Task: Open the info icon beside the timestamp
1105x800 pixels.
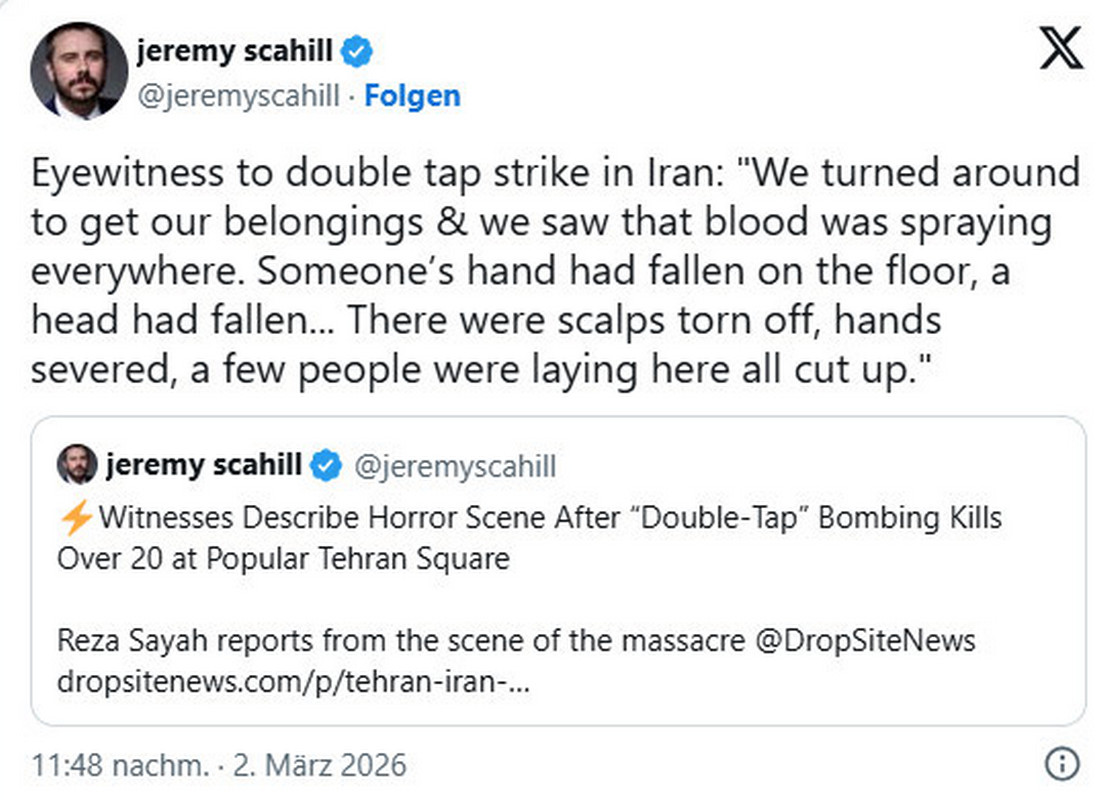Action: click(x=1060, y=765)
